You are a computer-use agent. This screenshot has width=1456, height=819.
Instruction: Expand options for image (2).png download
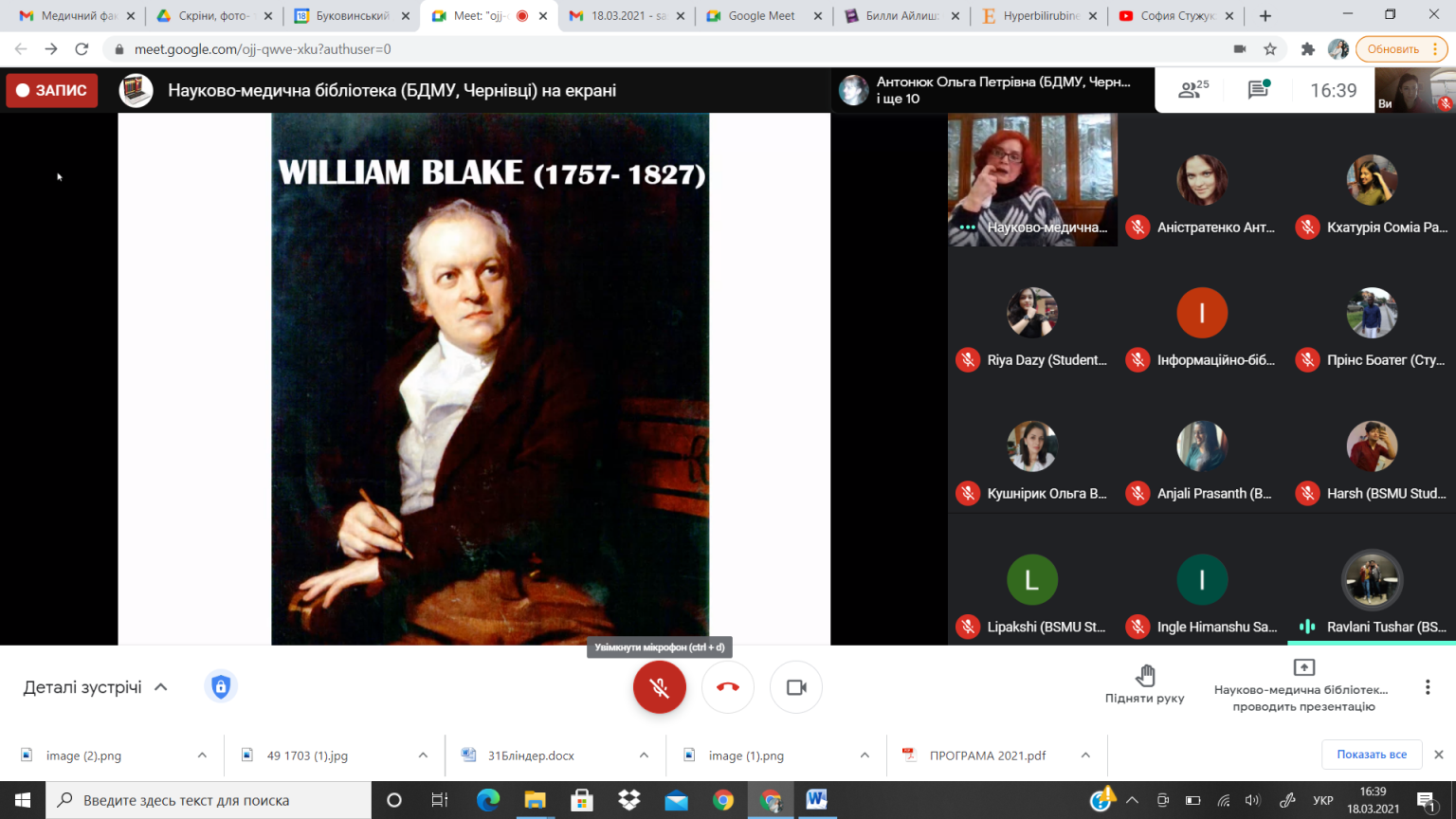tap(202, 755)
